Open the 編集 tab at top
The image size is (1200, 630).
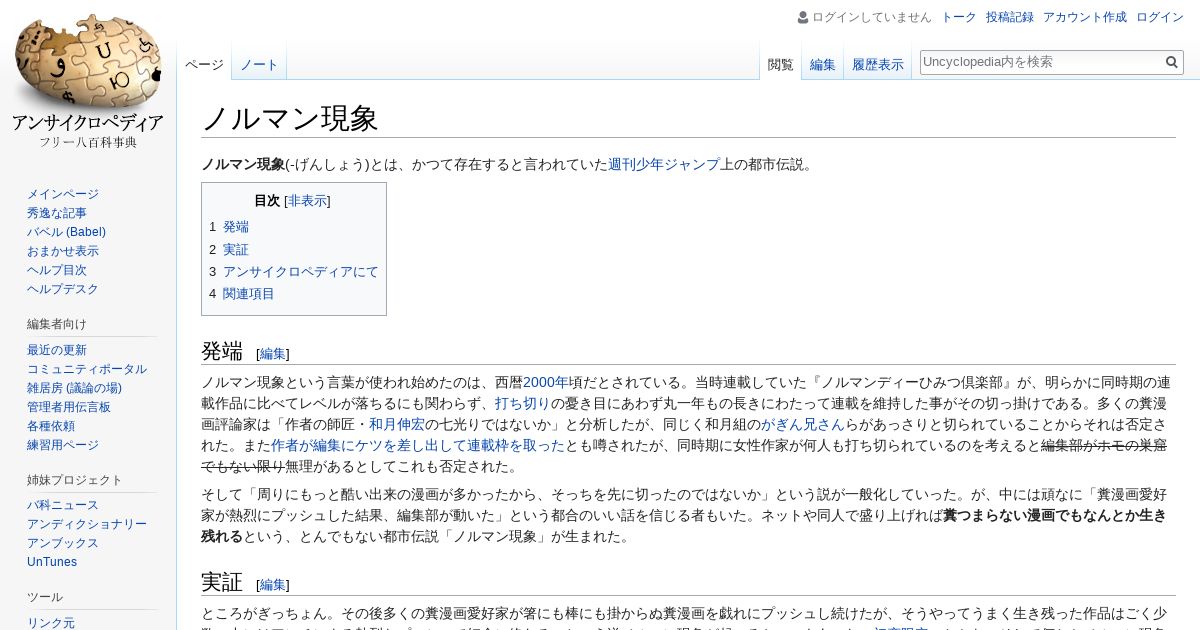pyautogui.click(x=823, y=65)
